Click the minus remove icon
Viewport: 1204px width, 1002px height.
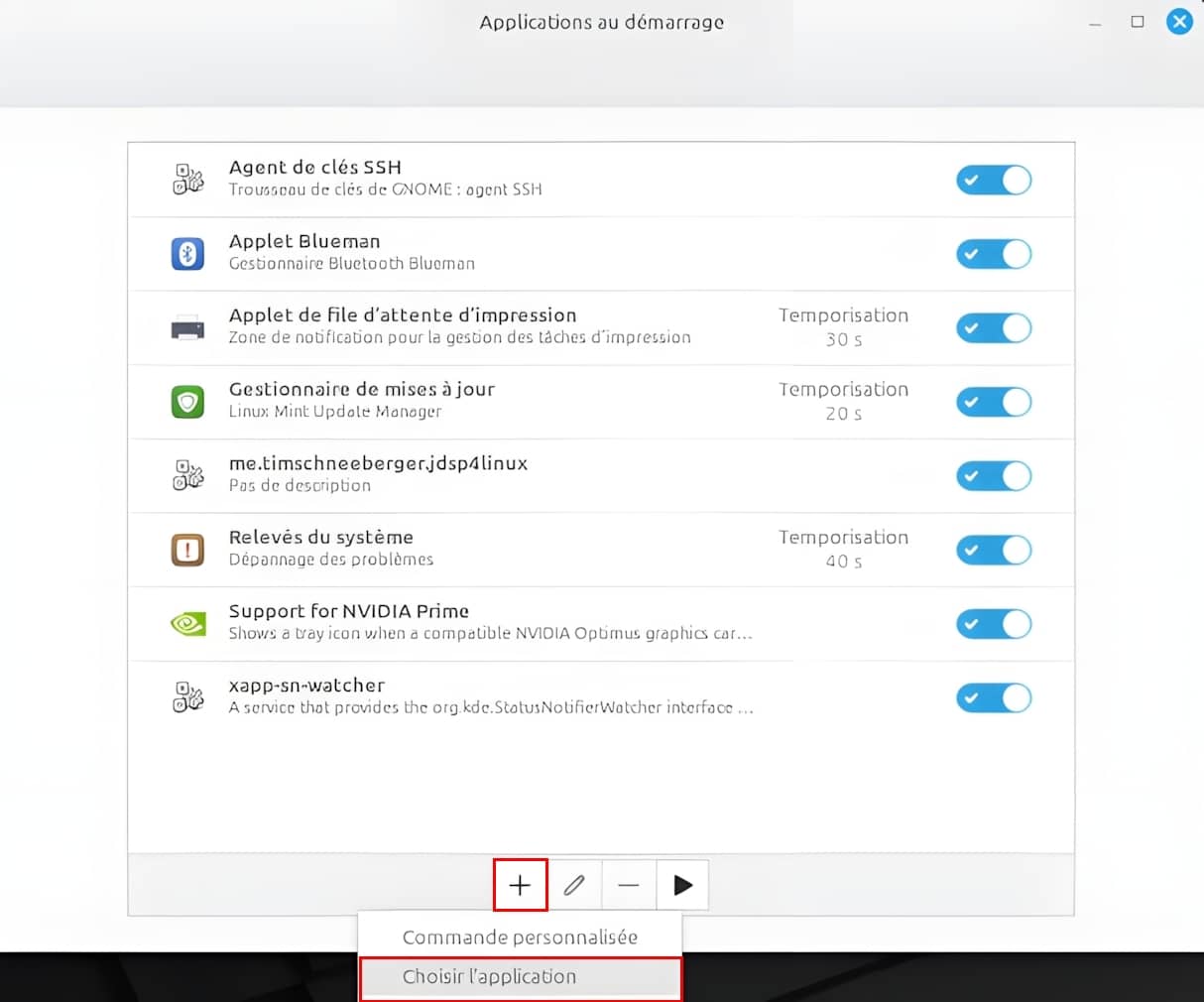629,885
